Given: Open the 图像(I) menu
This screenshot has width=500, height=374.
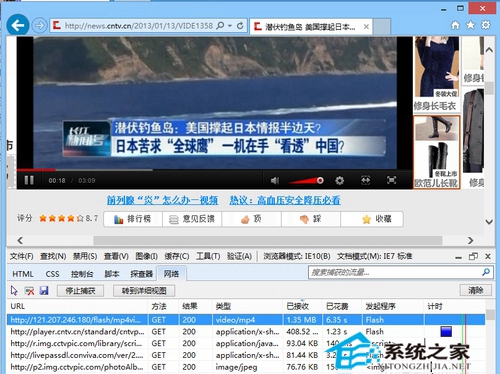Looking at the screenshot, I should 147,256.
